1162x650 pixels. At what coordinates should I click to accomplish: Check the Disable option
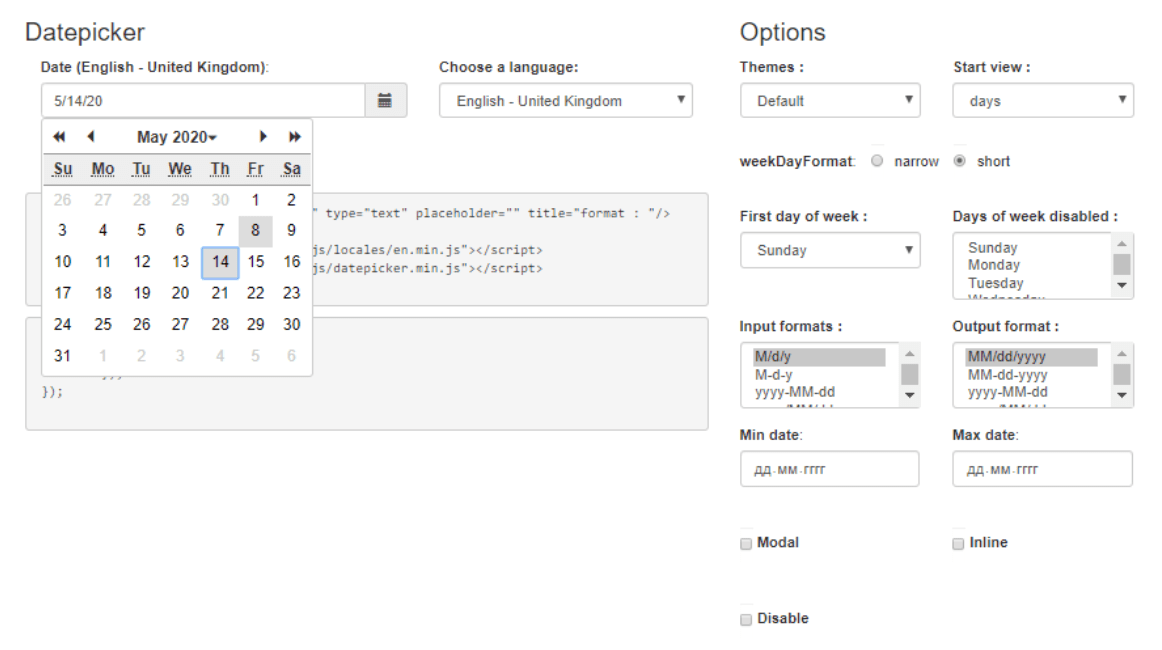point(745,618)
